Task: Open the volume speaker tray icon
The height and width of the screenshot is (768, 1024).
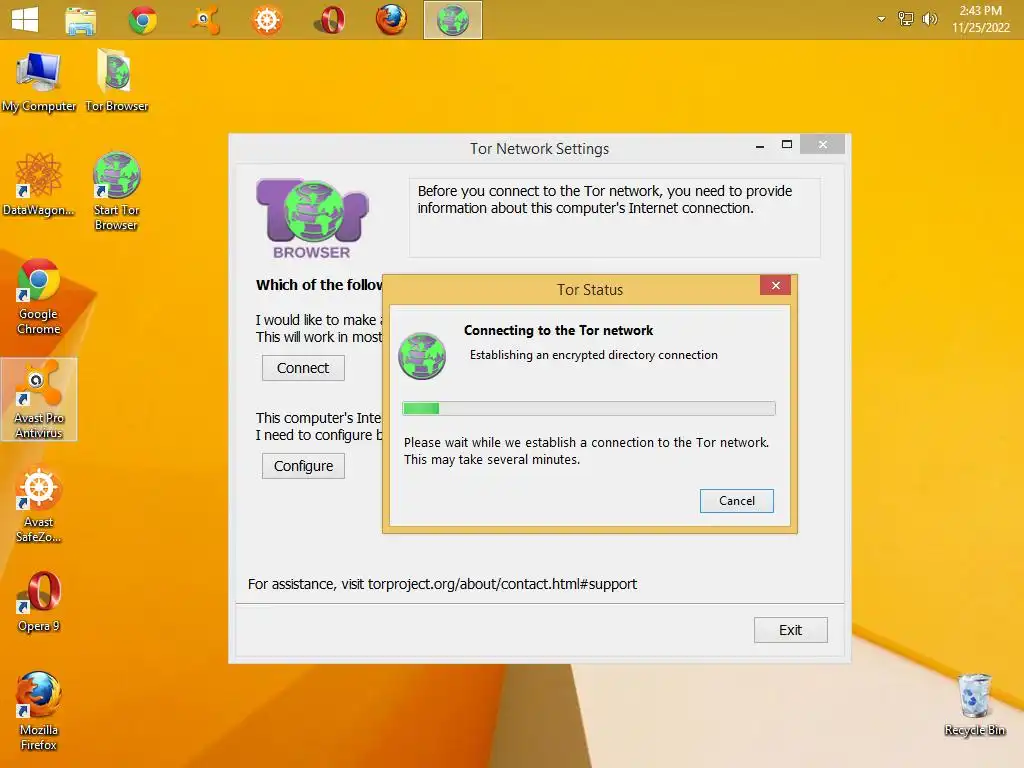Action: coord(929,19)
